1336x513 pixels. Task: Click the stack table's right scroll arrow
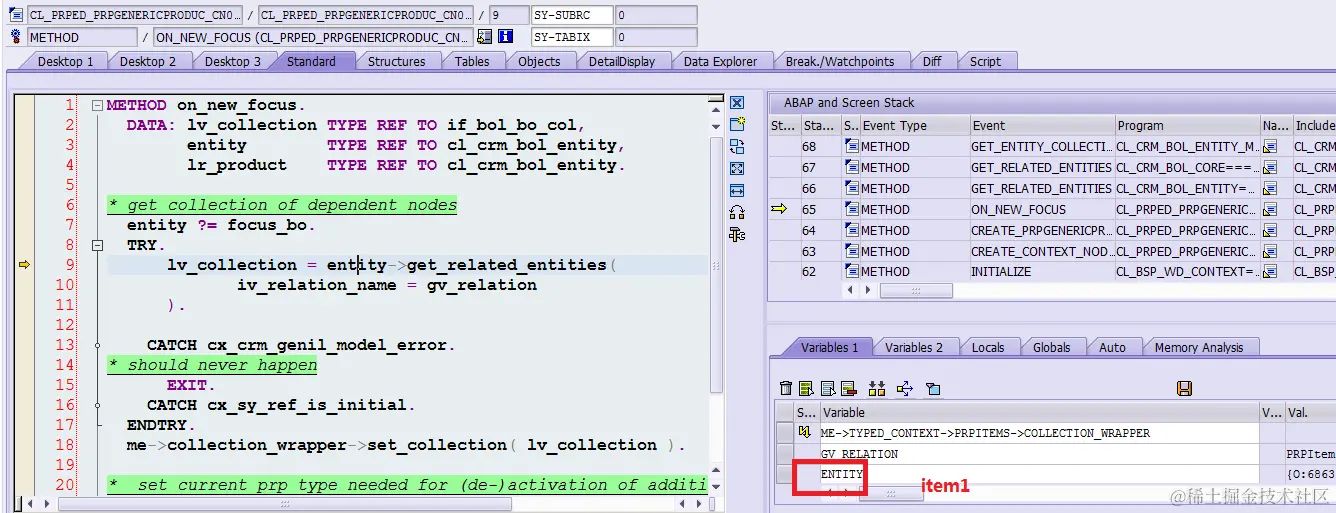coord(866,290)
